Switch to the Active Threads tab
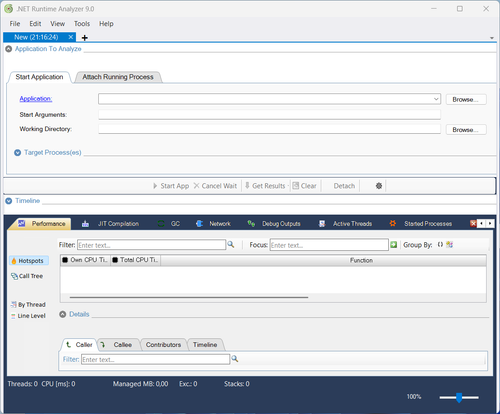This screenshot has height=414, width=500. tap(345, 224)
